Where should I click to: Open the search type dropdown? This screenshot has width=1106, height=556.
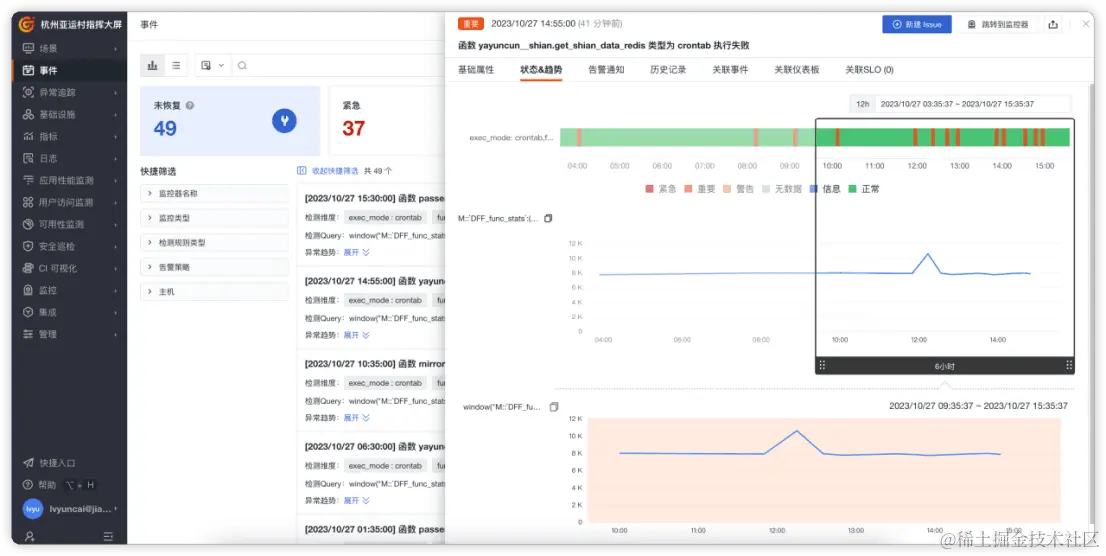tap(212, 65)
